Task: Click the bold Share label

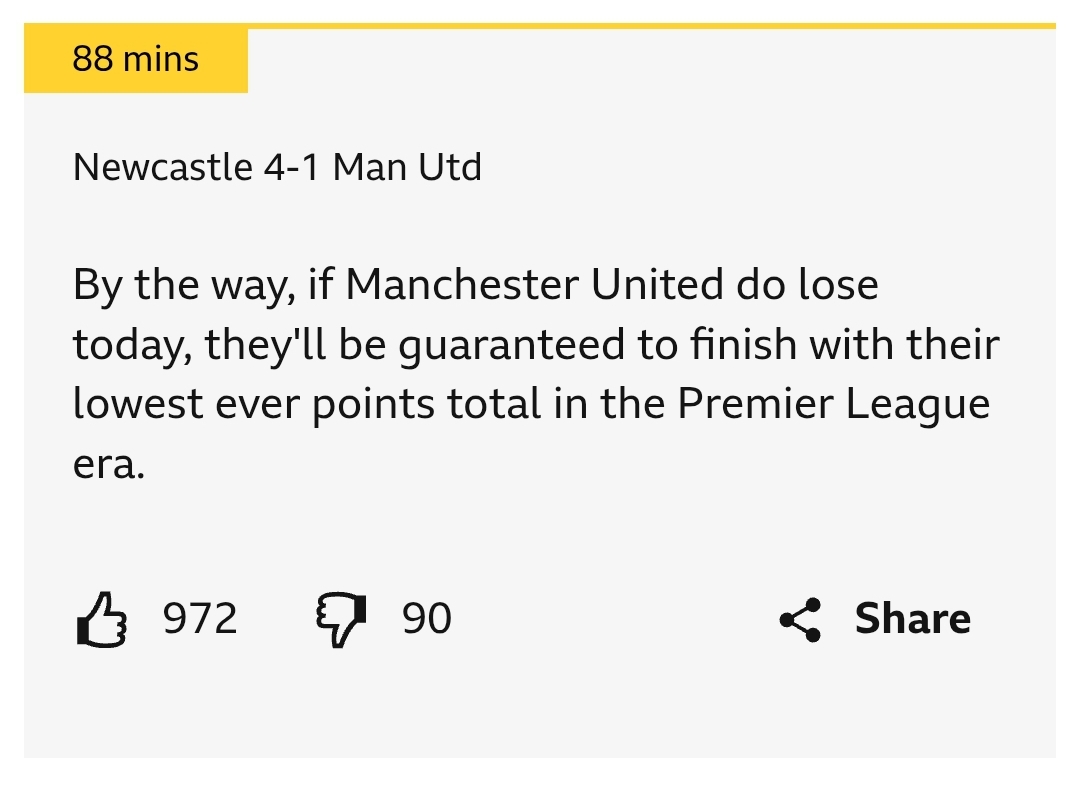Action: tap(913, 618)
